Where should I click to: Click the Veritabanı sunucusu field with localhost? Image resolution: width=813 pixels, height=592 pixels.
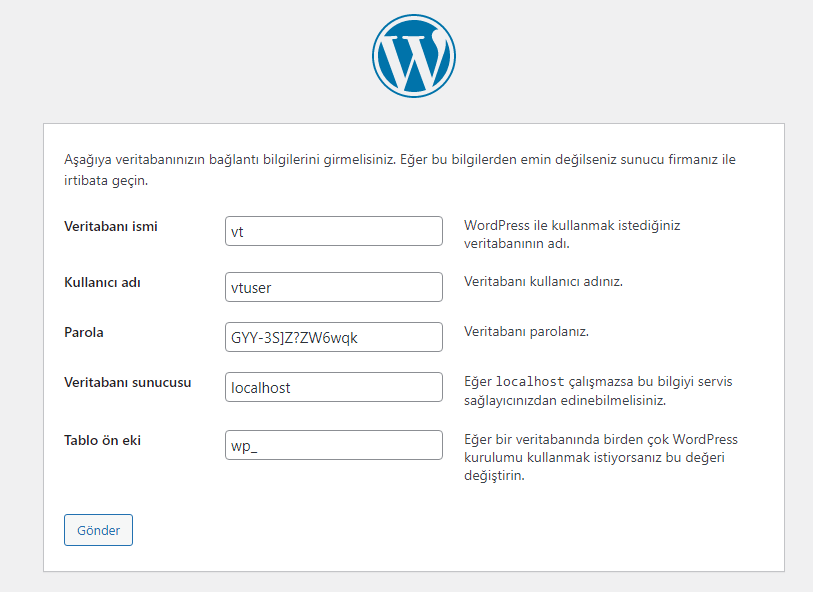pyautogui.click(x=334, y=387)
